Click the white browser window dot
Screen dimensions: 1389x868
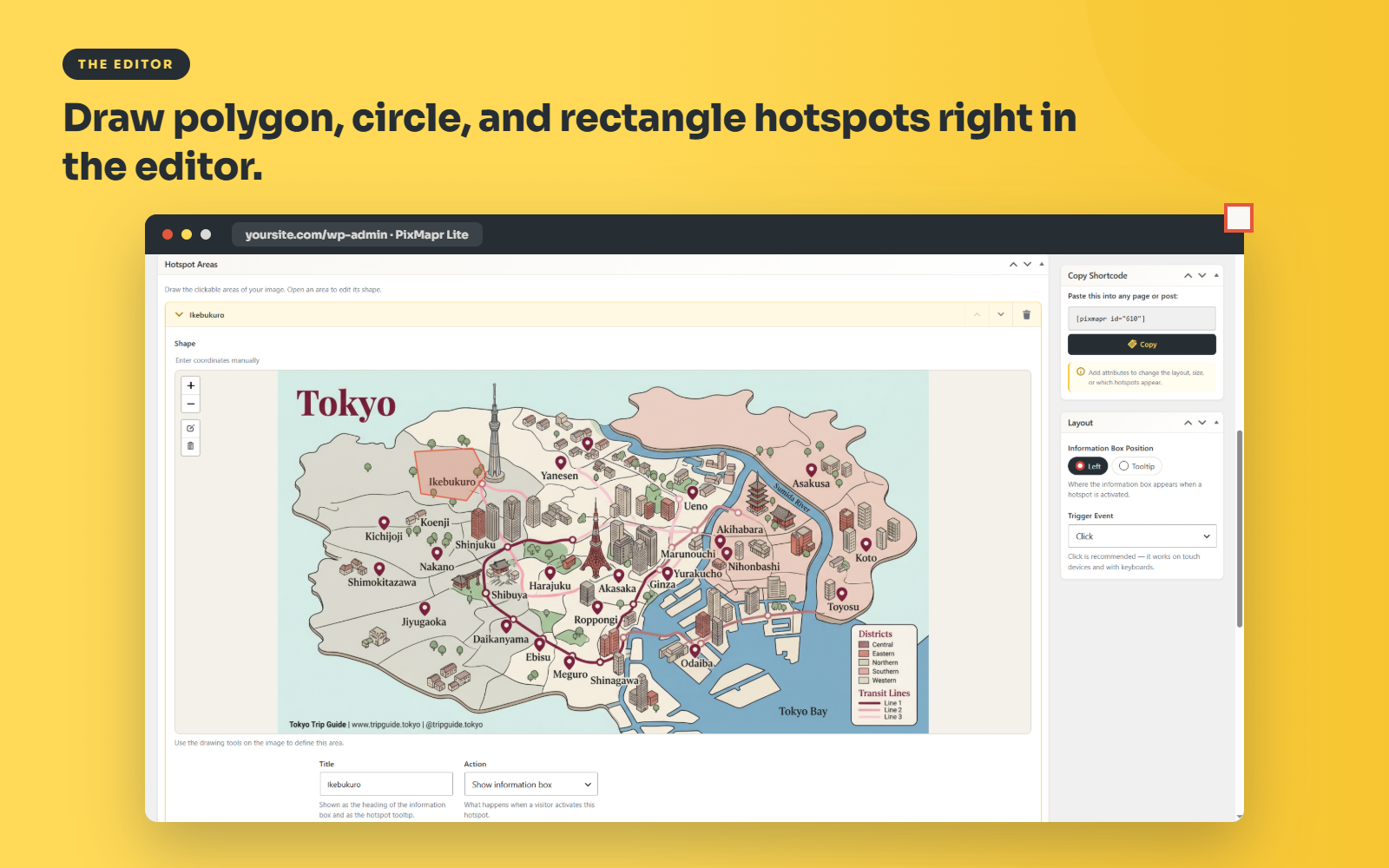[x=206, y=234]
